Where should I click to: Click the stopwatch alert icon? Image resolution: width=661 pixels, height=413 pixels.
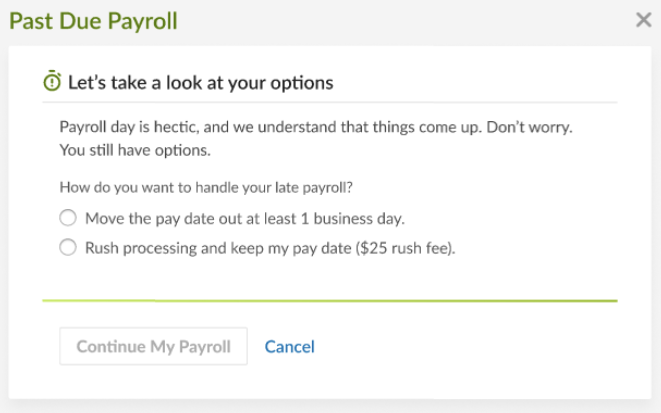pos(52,80)
